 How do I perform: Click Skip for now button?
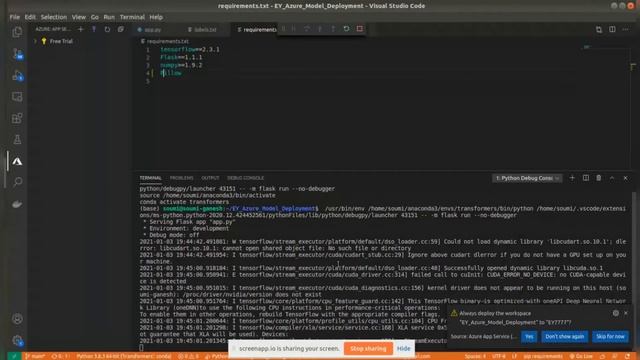(610, 336)
